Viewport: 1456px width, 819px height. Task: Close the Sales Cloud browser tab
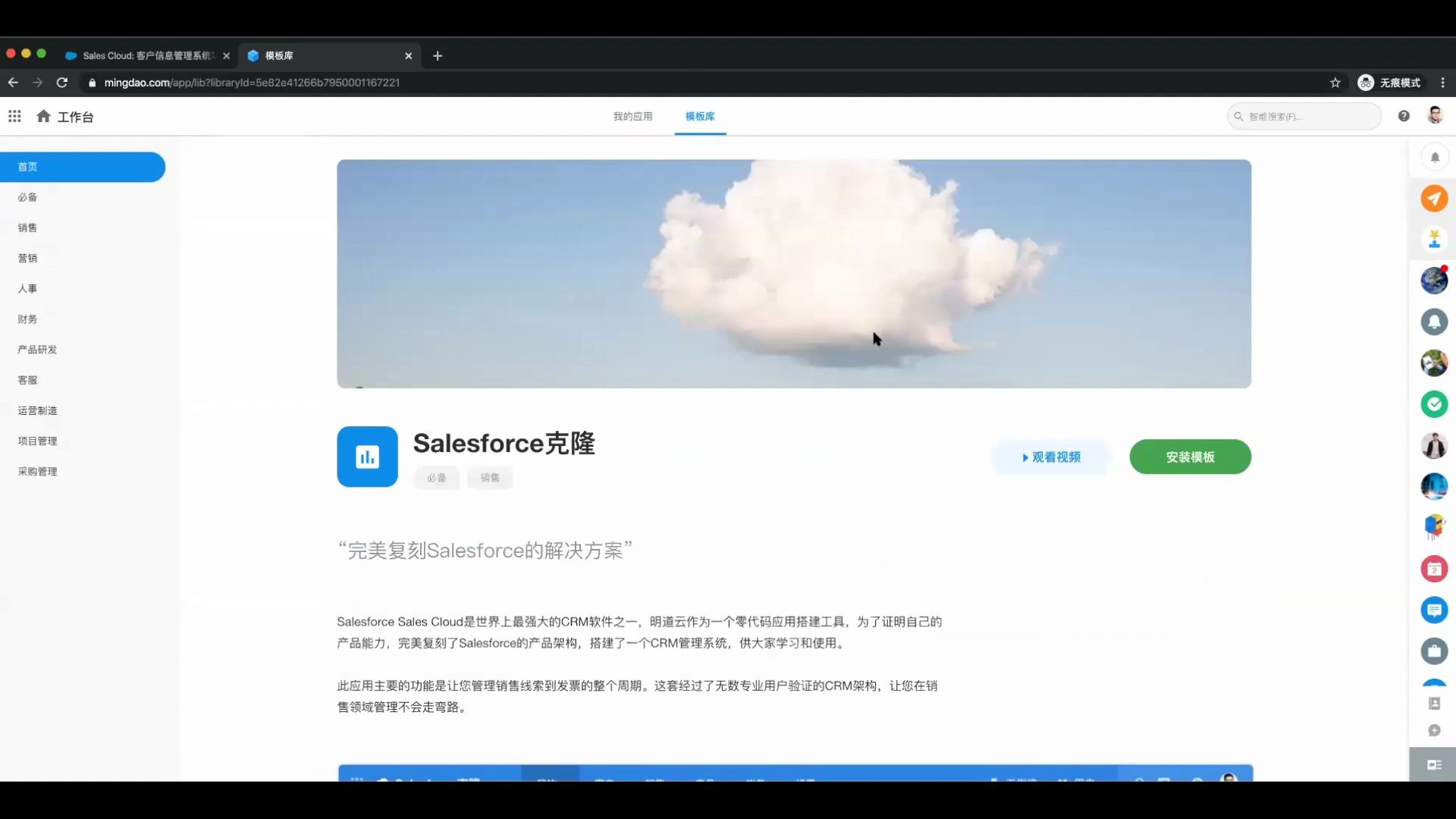click(x=226, y=55)
